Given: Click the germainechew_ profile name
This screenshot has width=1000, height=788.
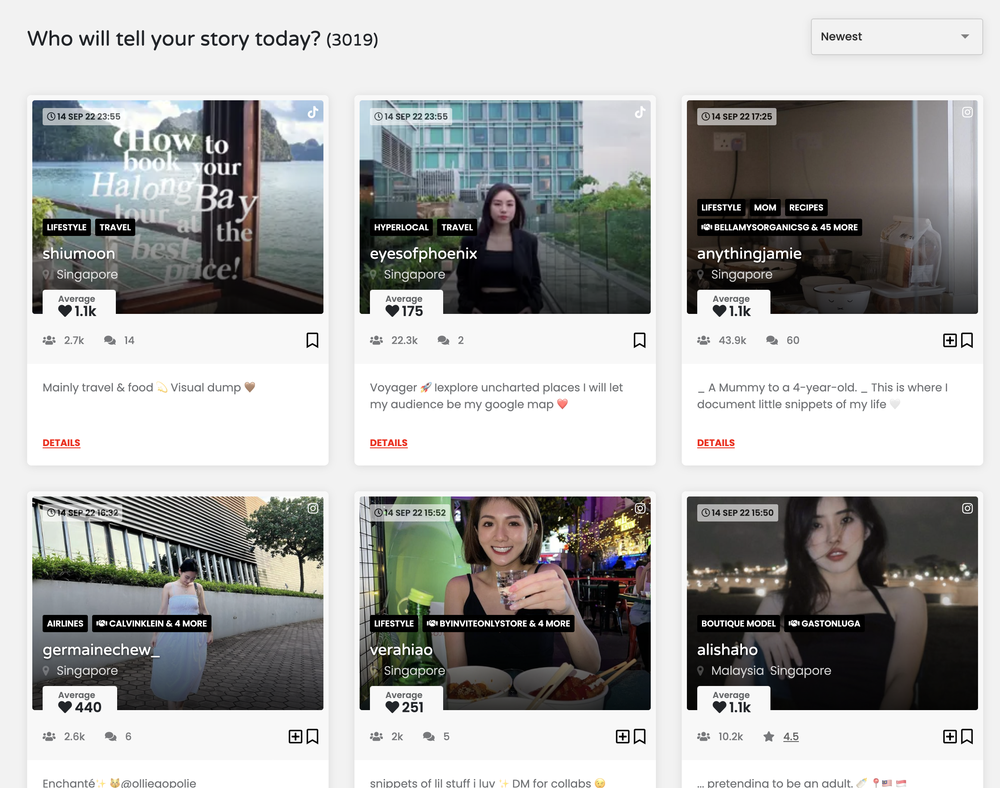Looking at the screenshot, I should pyautogui.click(x=101, y=650).
